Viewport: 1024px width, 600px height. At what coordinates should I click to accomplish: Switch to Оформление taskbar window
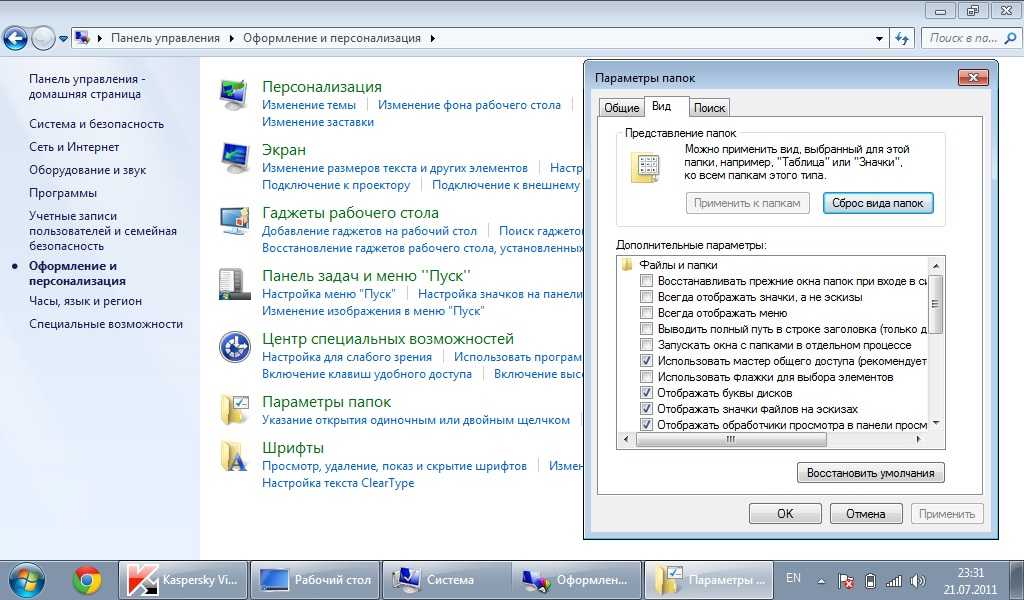tap(577, 580)
